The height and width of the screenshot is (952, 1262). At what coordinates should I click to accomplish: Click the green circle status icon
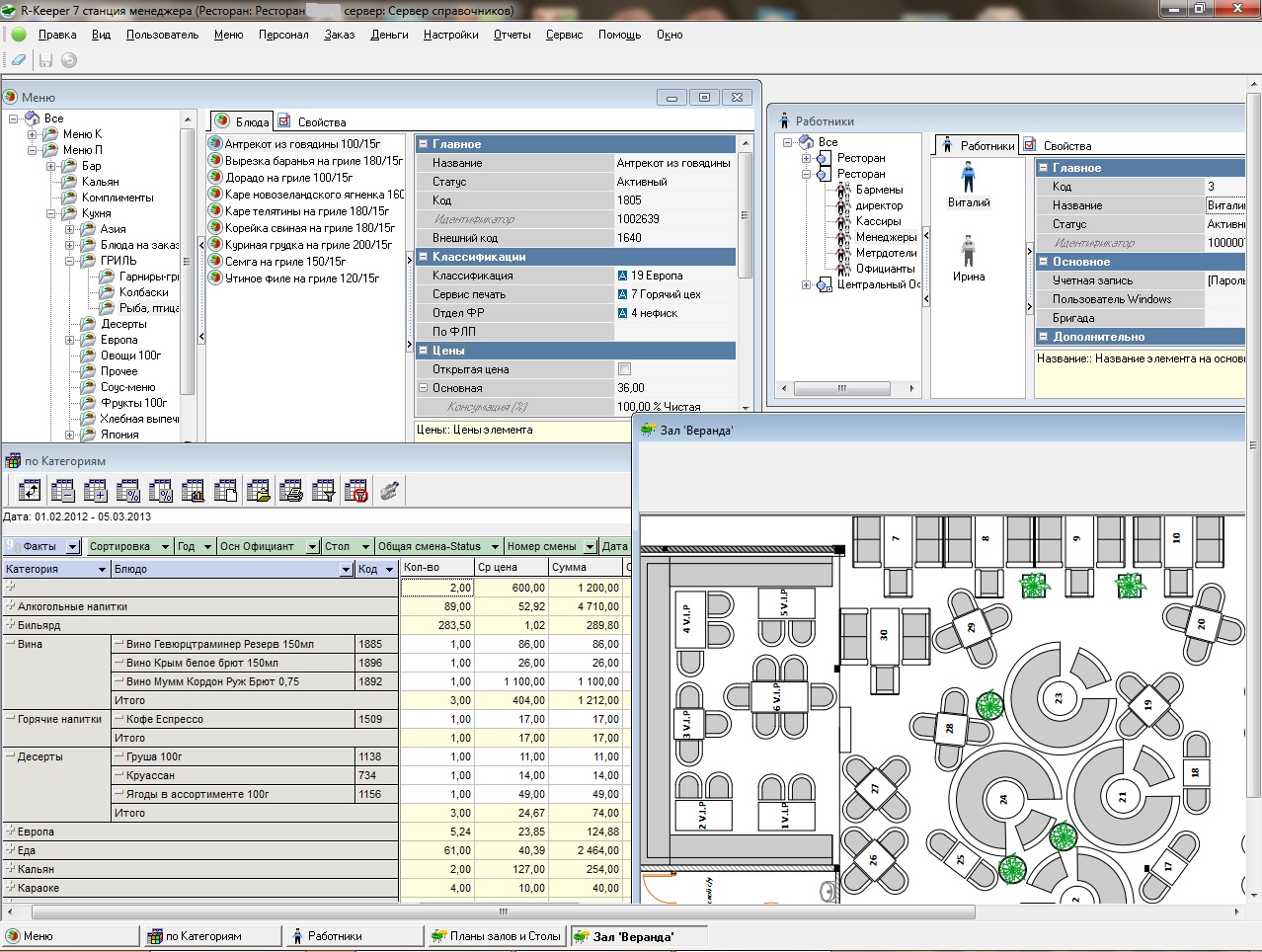click(x=19, y=35)
